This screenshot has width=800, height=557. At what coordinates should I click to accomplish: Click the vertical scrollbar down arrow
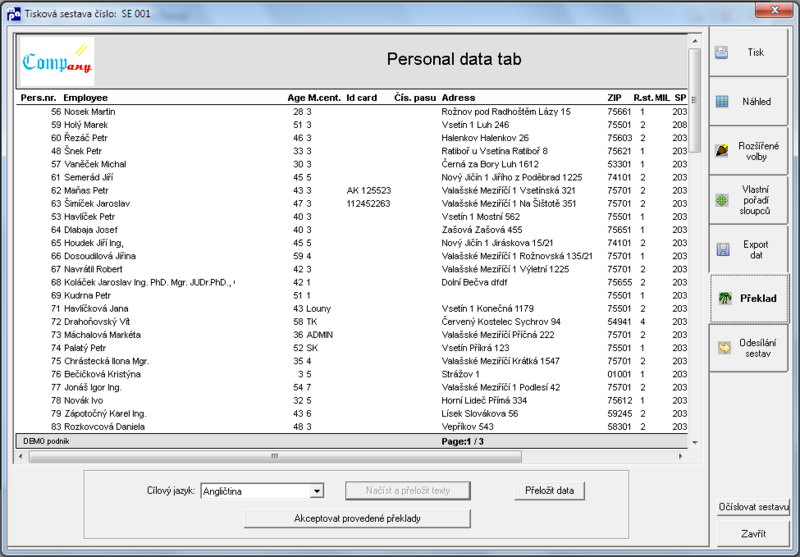[x=695, y=442]
